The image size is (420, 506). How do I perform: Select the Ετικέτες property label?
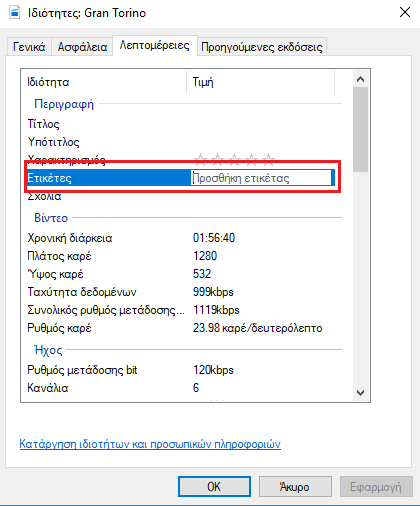[49, 178]
